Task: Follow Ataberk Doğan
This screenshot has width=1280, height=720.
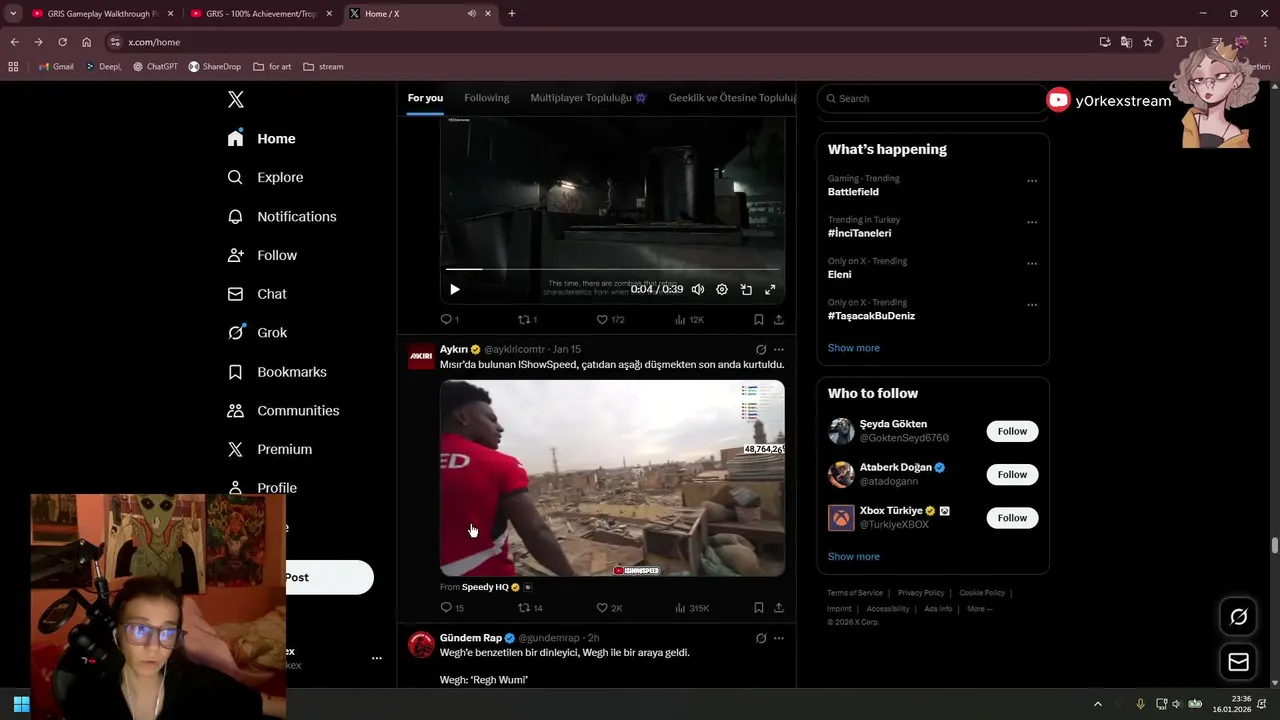Action: (1012, 474)
